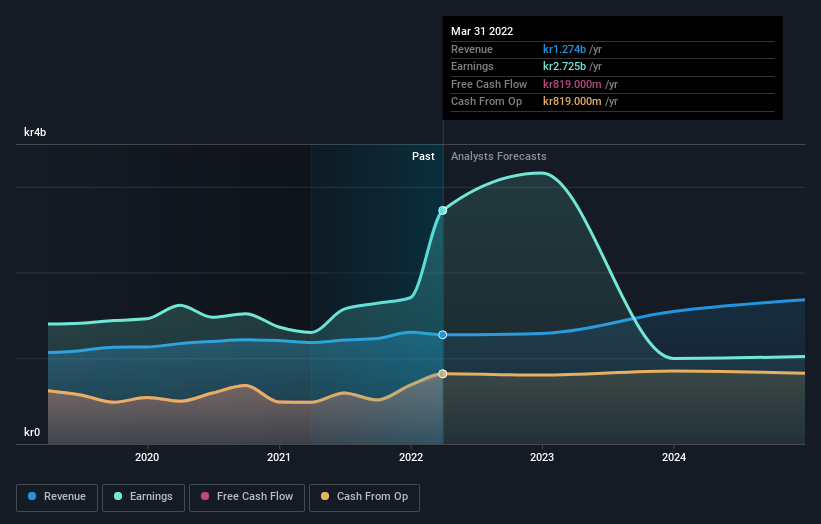Image resolution: width=821 pixels, height=524 pixels.
Task: Click the Analysts Forecasts label
Action: 498,157
